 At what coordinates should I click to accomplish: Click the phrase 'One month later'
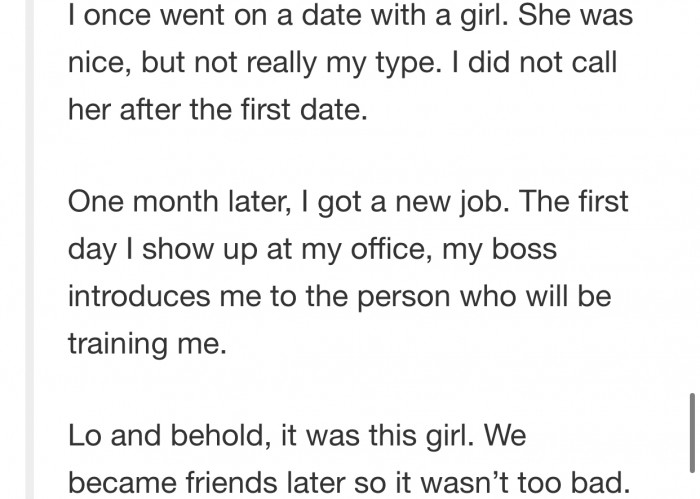pyautogui.click(x=179, y=201)
